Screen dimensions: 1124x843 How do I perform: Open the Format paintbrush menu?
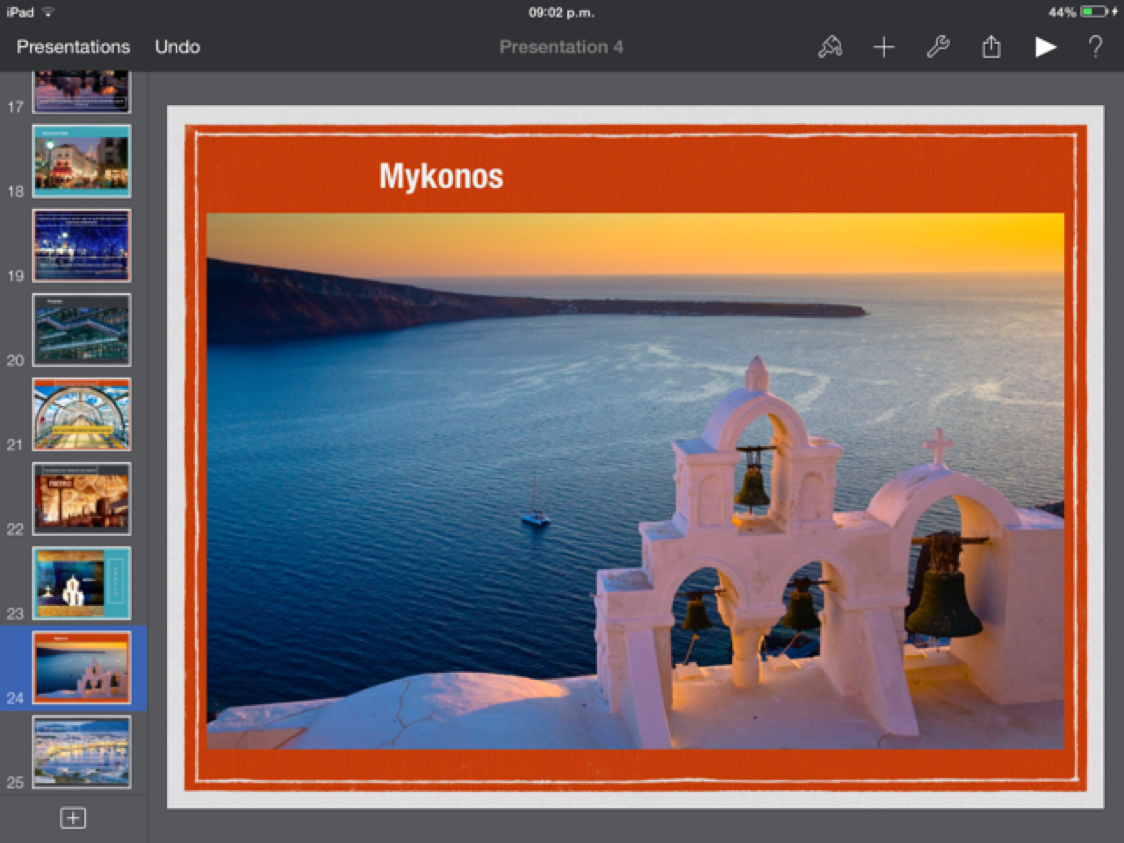coord(830,47)
